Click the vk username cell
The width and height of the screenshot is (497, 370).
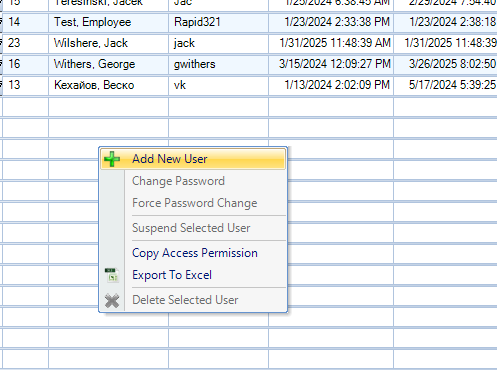(x=218, y=85)
